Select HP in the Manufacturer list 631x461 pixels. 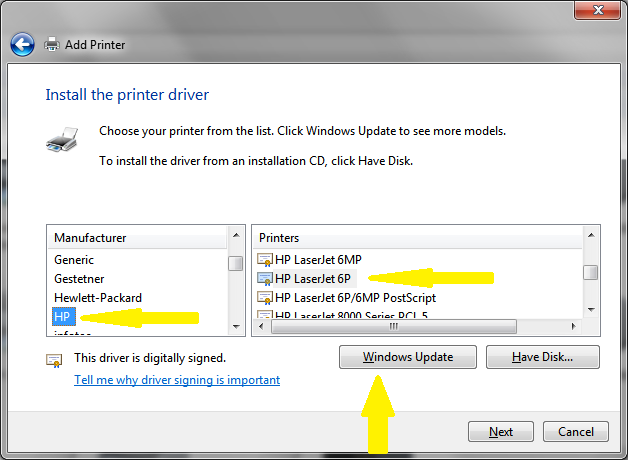(x=64, y=317)
